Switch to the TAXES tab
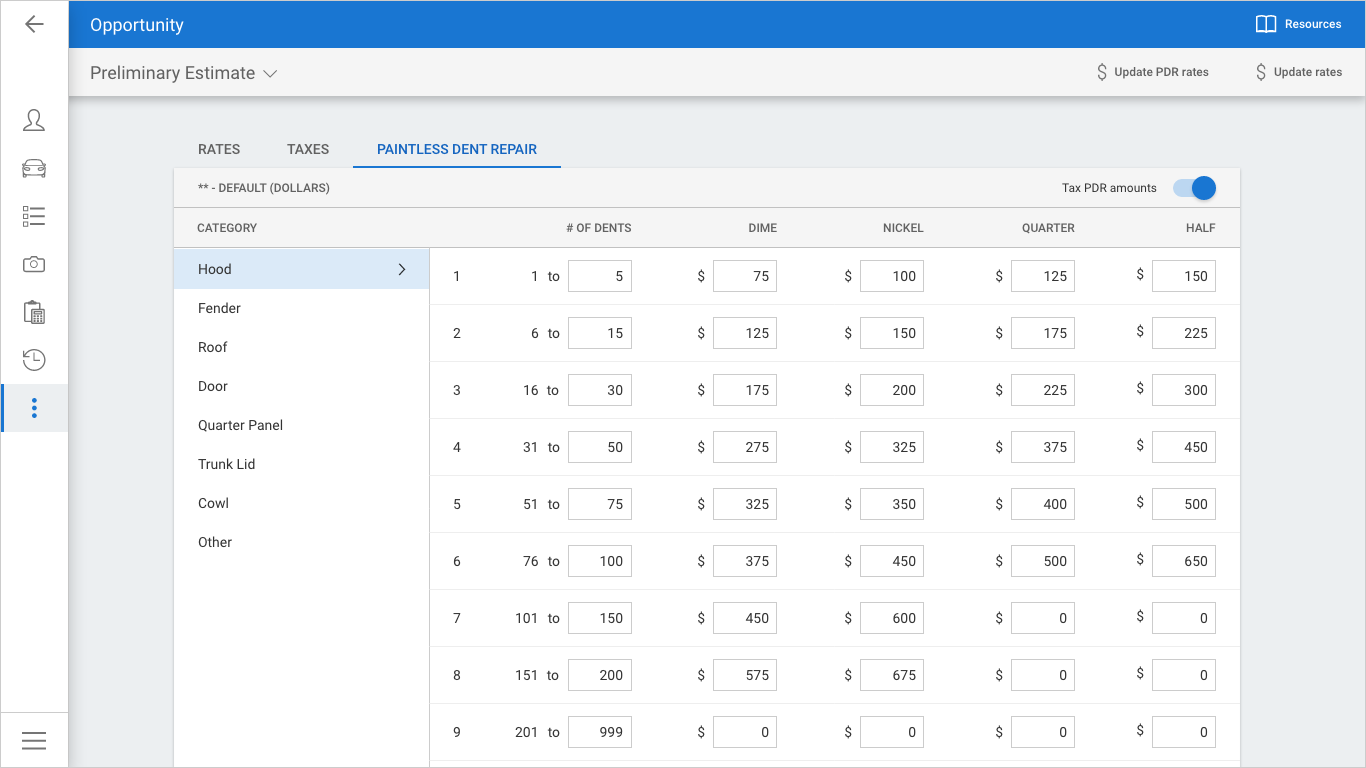Viewport: 1366px width, 768px height. point(308,149)
